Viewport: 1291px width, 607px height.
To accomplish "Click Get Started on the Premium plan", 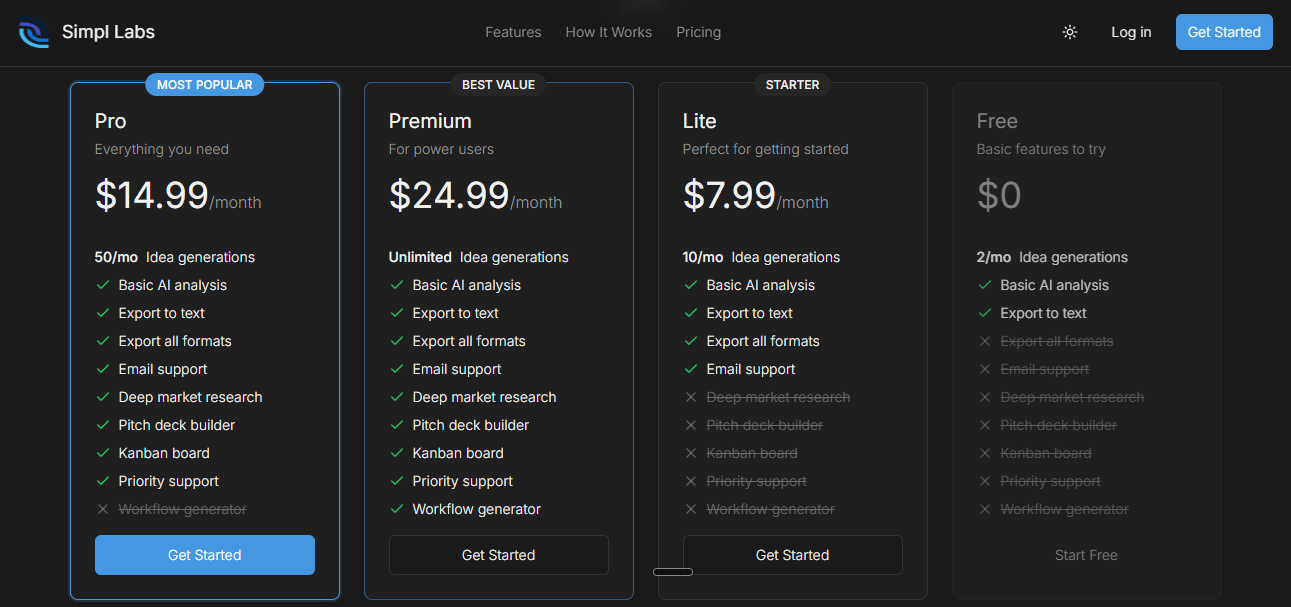I will click(498, 555).
